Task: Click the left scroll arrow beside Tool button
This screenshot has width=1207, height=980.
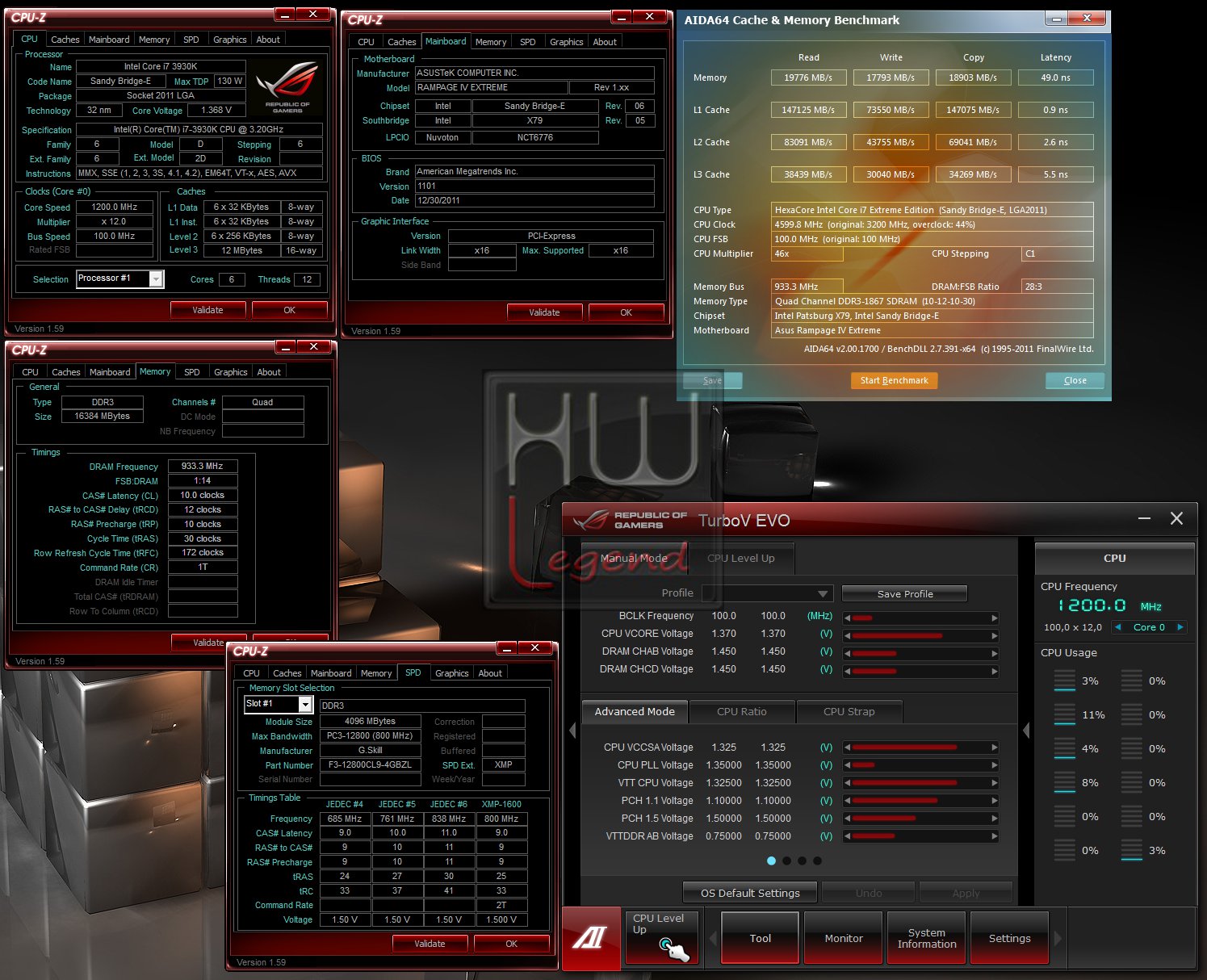Action: pyautogui.click(x=713, y=938)
